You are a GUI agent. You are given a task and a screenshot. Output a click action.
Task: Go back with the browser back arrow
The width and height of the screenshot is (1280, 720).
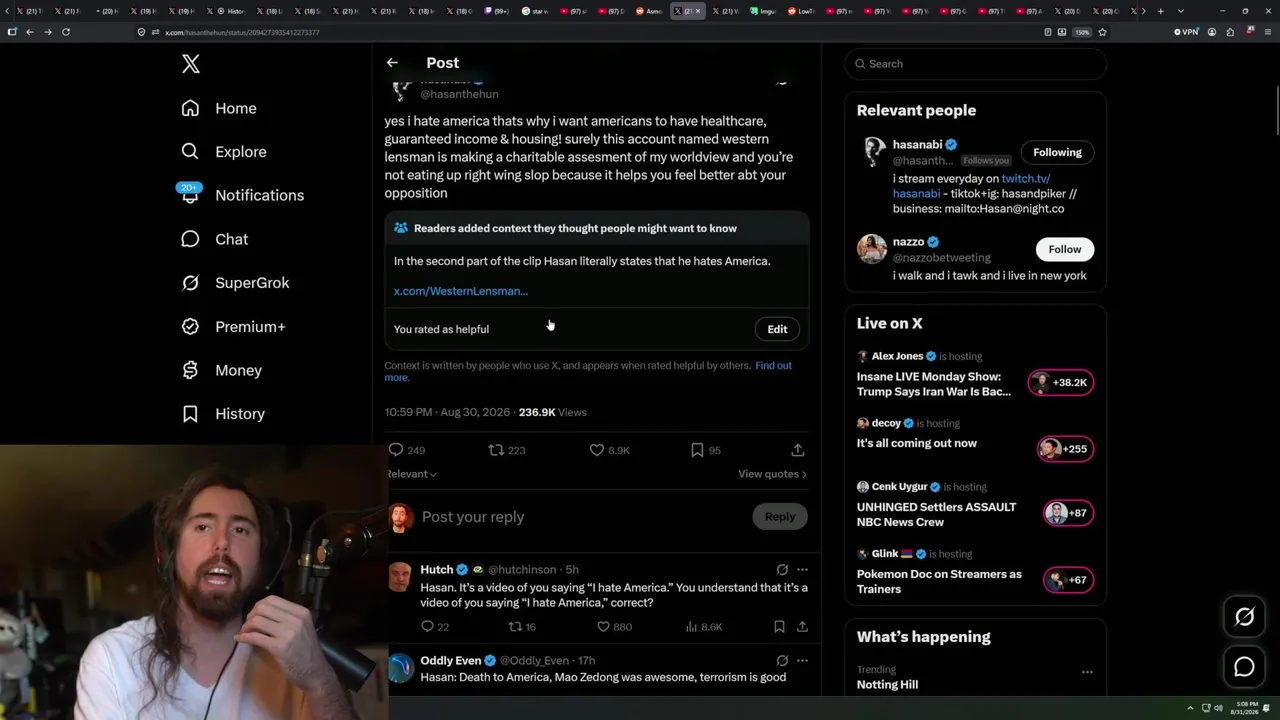point(30,32)
